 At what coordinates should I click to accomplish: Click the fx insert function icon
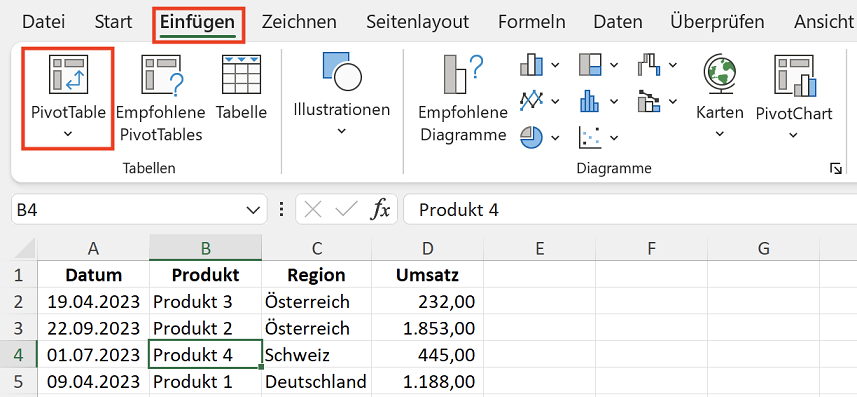380,209
